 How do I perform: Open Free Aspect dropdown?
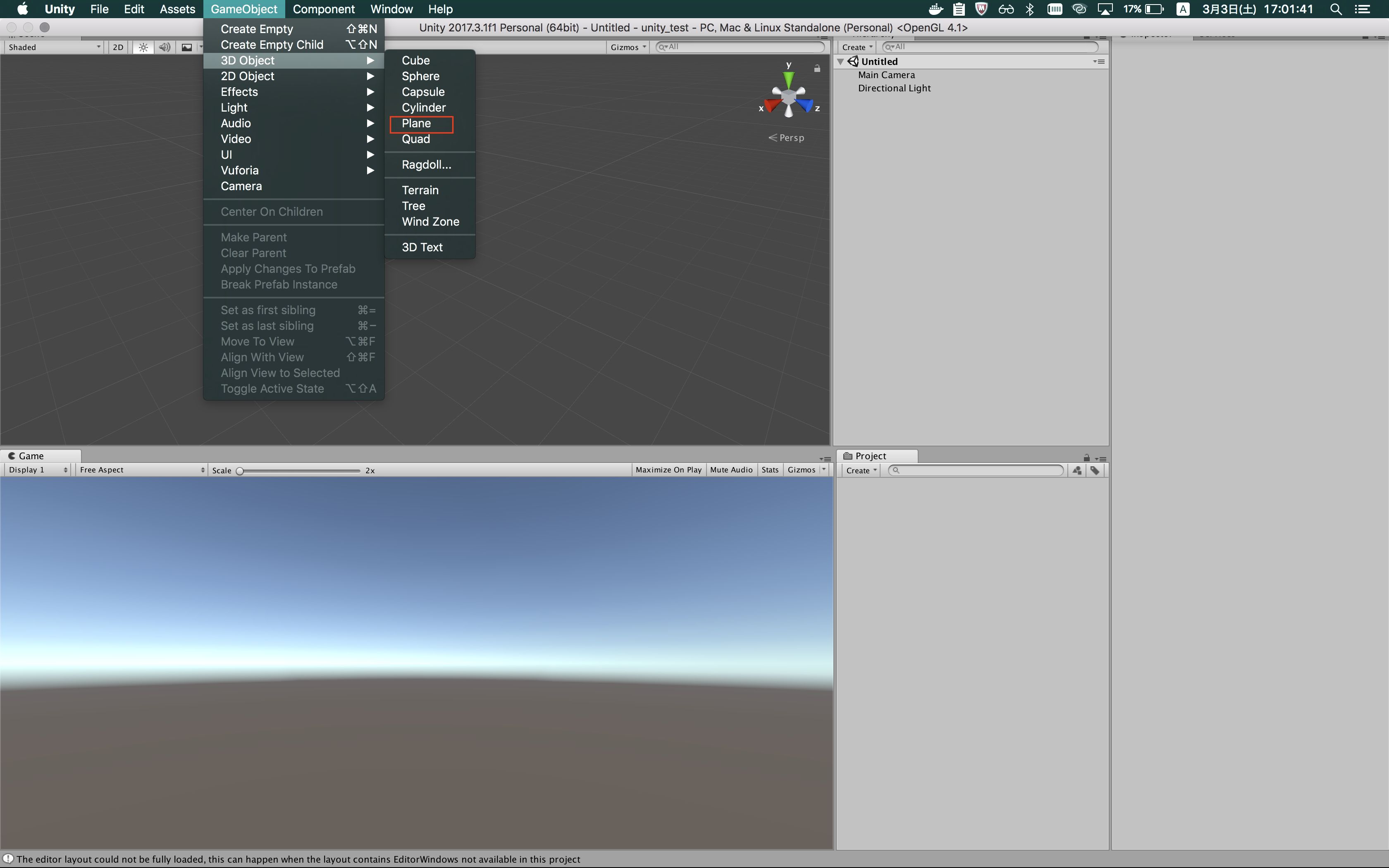click(x=142, y=470)
